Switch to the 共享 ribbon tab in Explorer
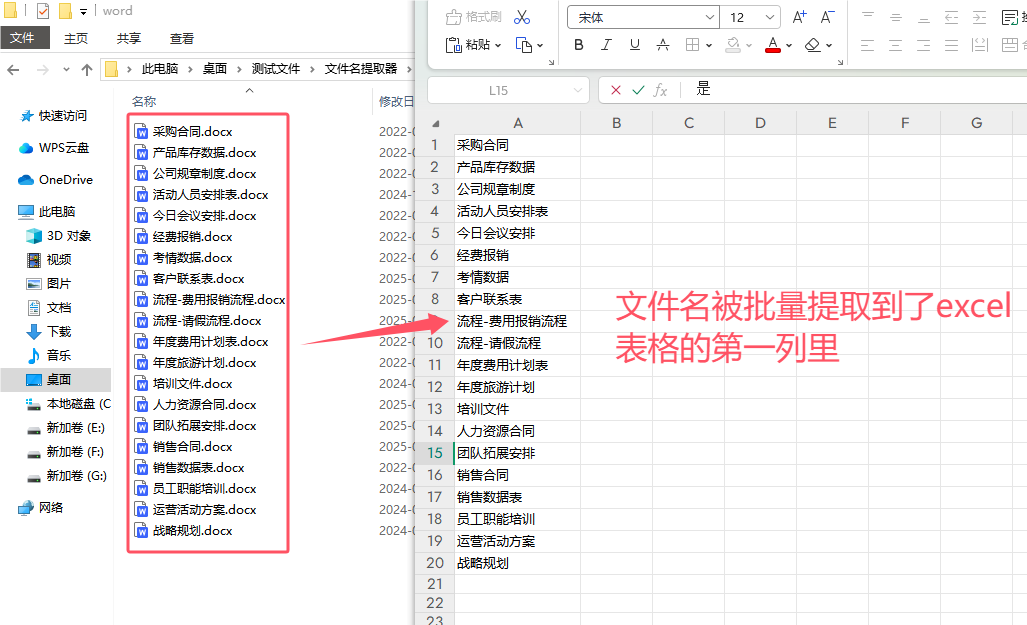The height and width of the screenshot is (625, 1027). pyautogui.click(x=129, y=39)
